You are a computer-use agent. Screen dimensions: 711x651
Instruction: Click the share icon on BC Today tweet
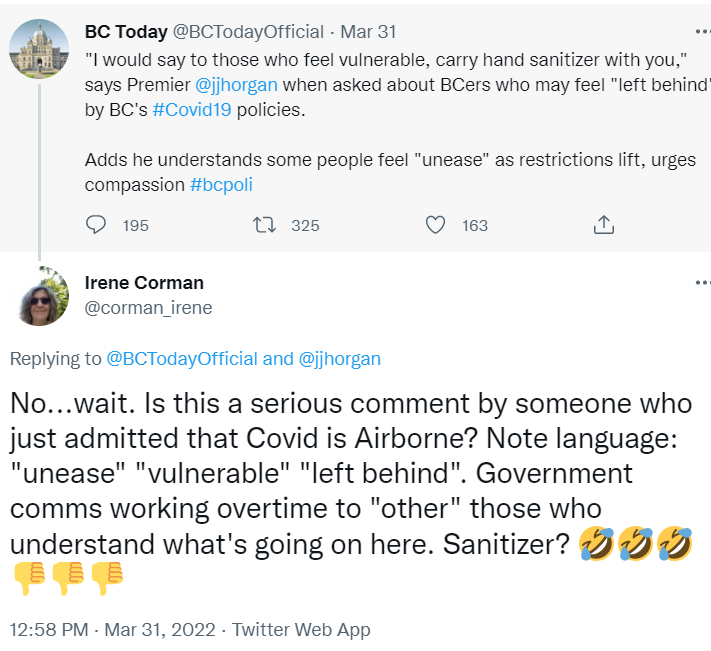pos(603,225)
